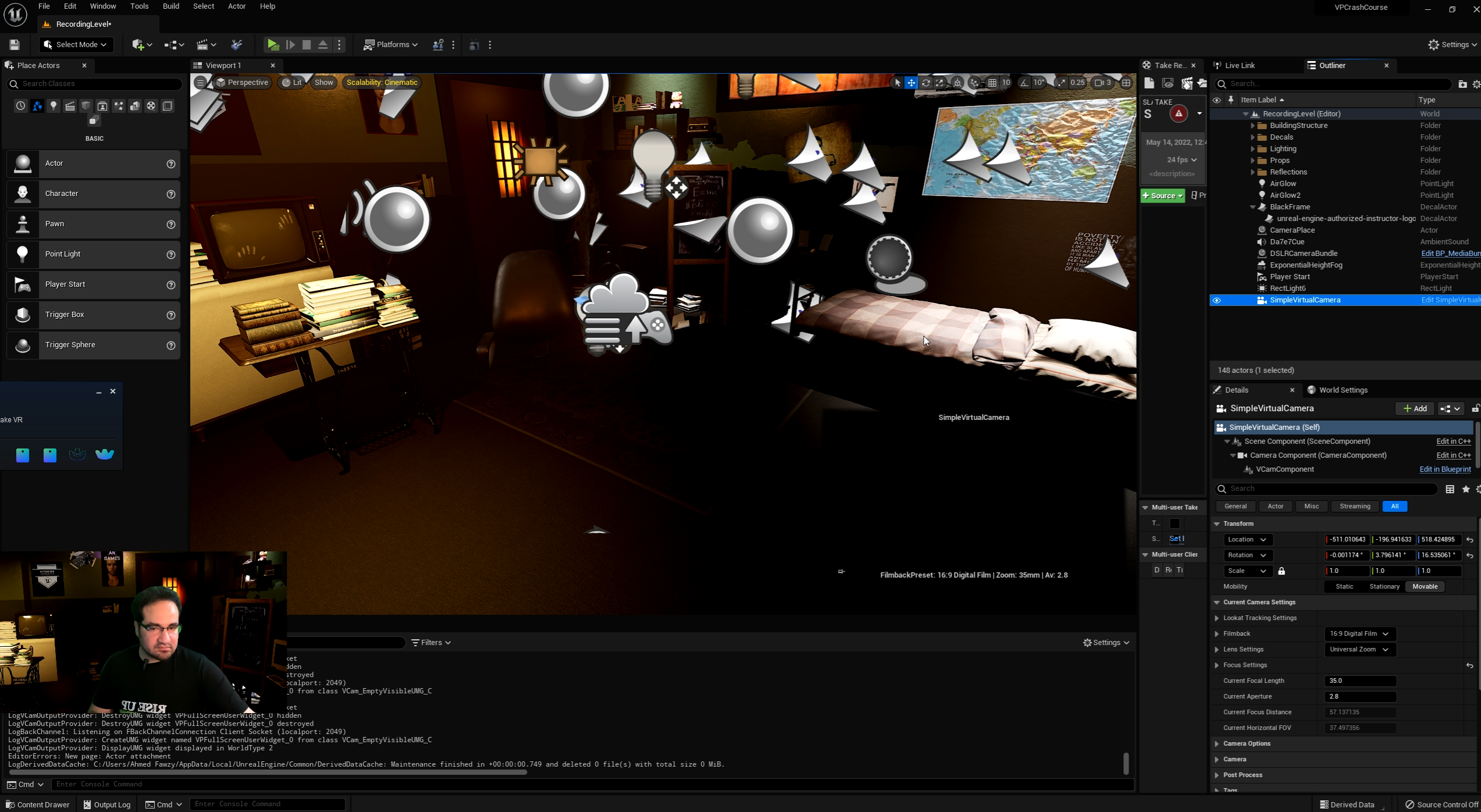Click the red slate warning record button

(x=1179, y=113)
